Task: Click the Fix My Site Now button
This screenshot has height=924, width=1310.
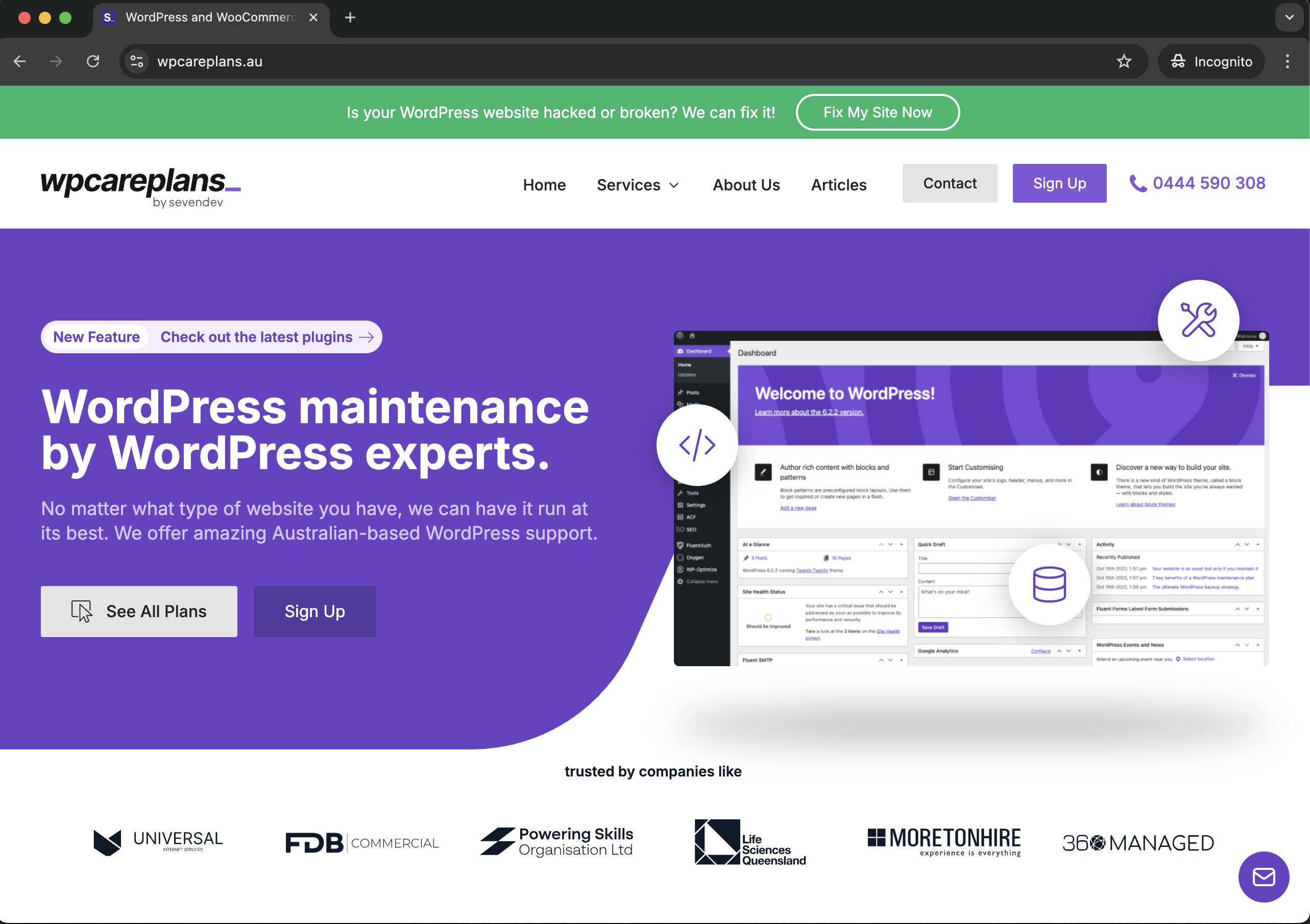Action: [x=877, y=112]
